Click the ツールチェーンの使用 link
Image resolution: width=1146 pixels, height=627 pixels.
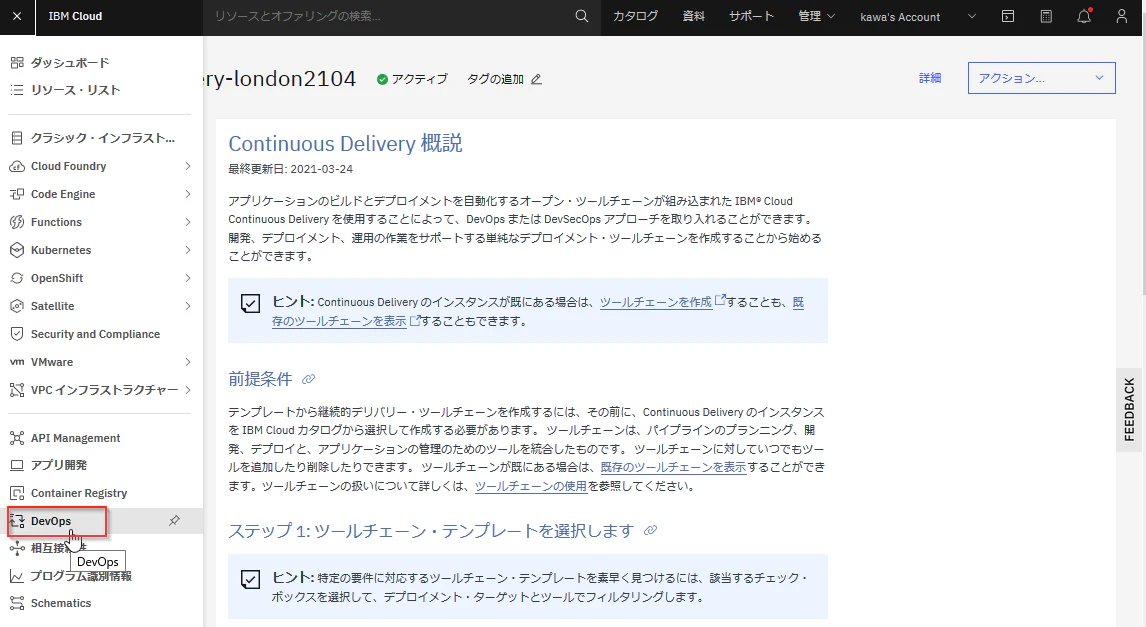click(531, 486)
